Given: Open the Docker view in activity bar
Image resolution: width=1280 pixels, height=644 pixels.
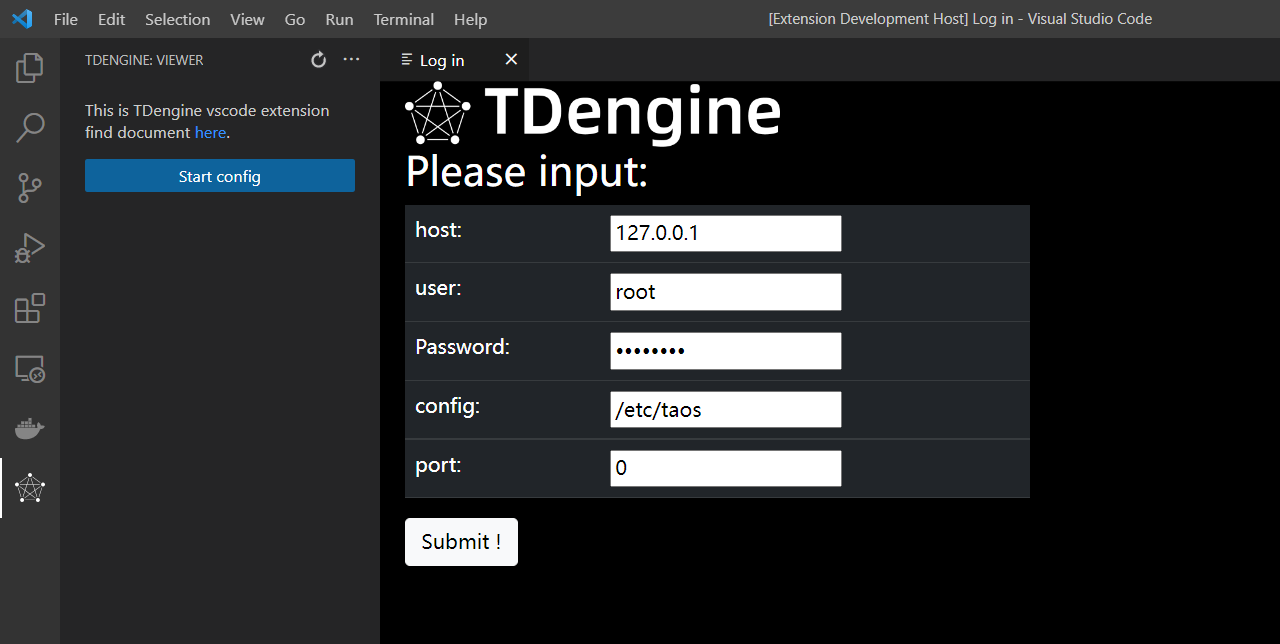Looking at the screenshot, I should 30,429.
